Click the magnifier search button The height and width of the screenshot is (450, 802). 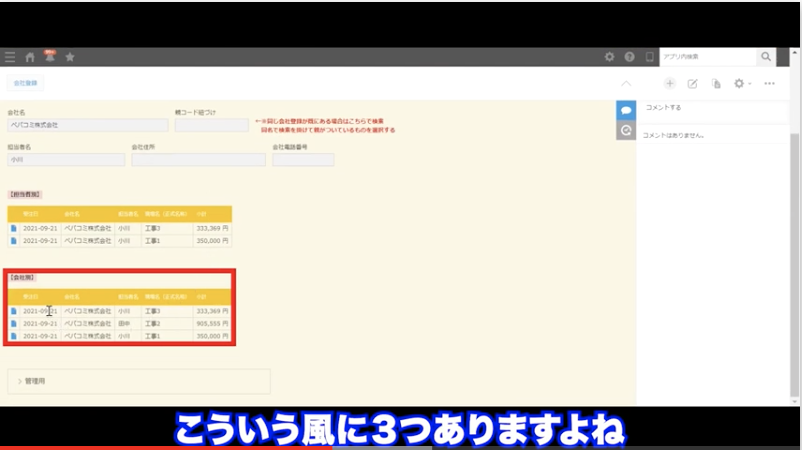[766, 57]
